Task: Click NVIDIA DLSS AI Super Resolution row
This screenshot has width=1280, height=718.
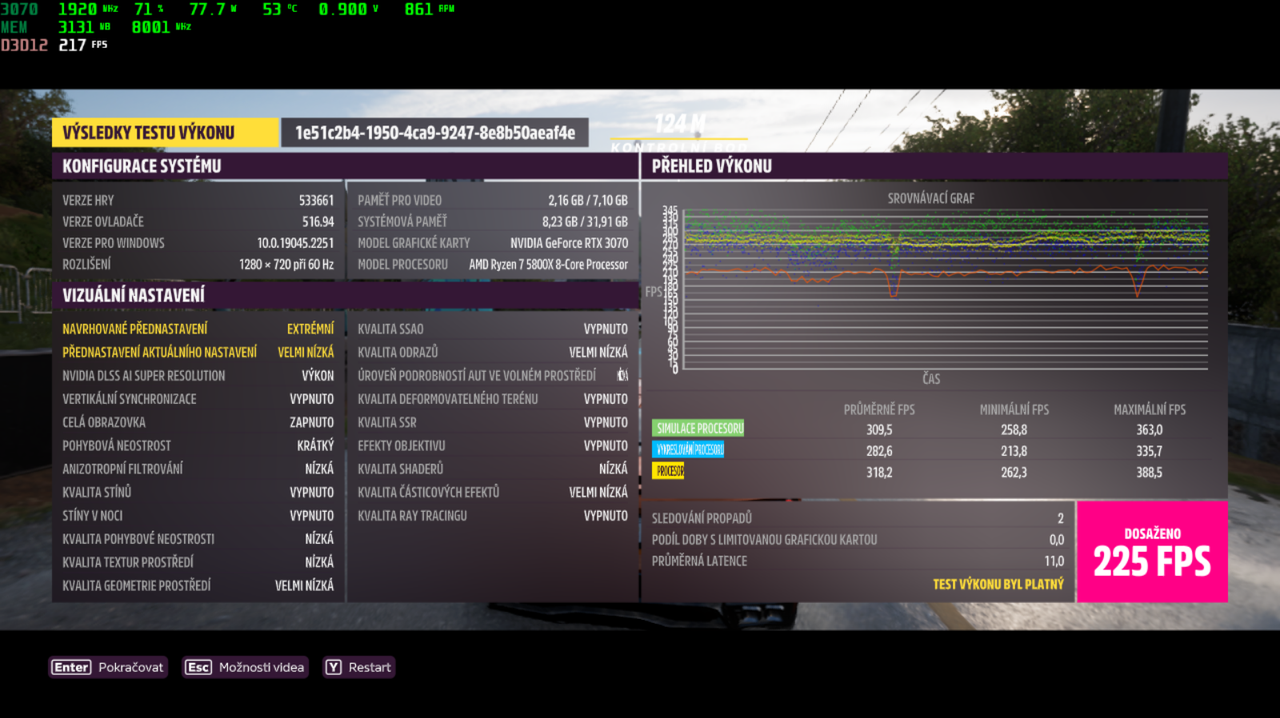Action: pyautogui.click(x=198, y=376)
